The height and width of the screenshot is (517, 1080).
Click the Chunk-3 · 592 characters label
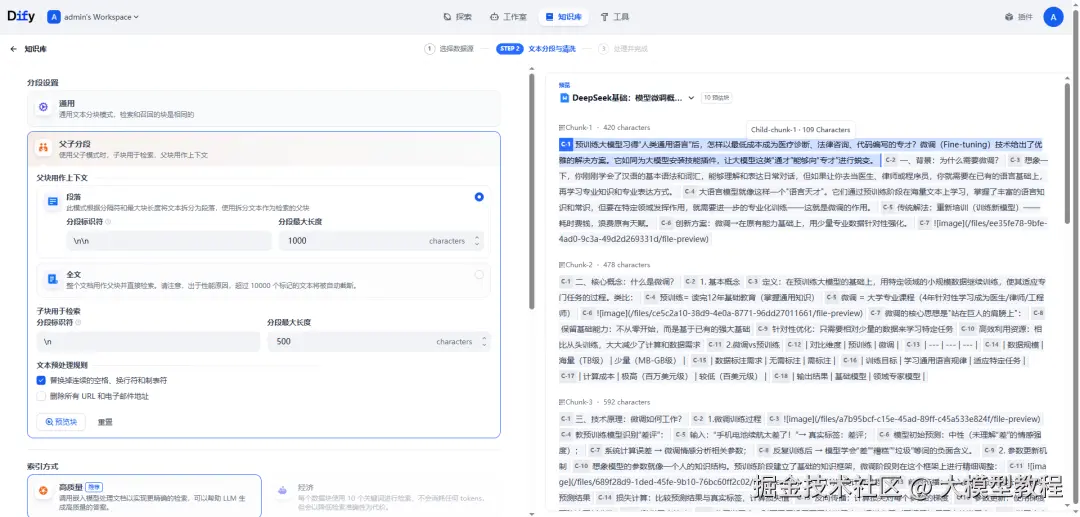pos(604,402)
